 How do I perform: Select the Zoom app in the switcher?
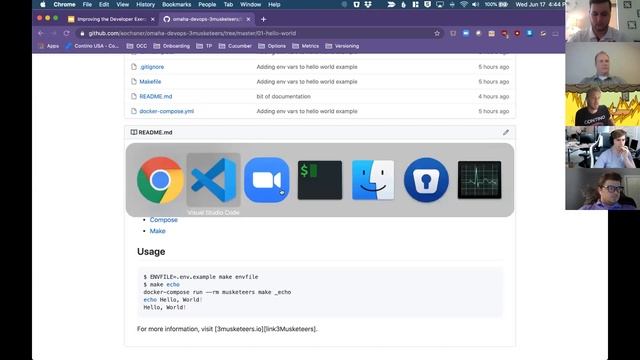(x=267, y=180)
